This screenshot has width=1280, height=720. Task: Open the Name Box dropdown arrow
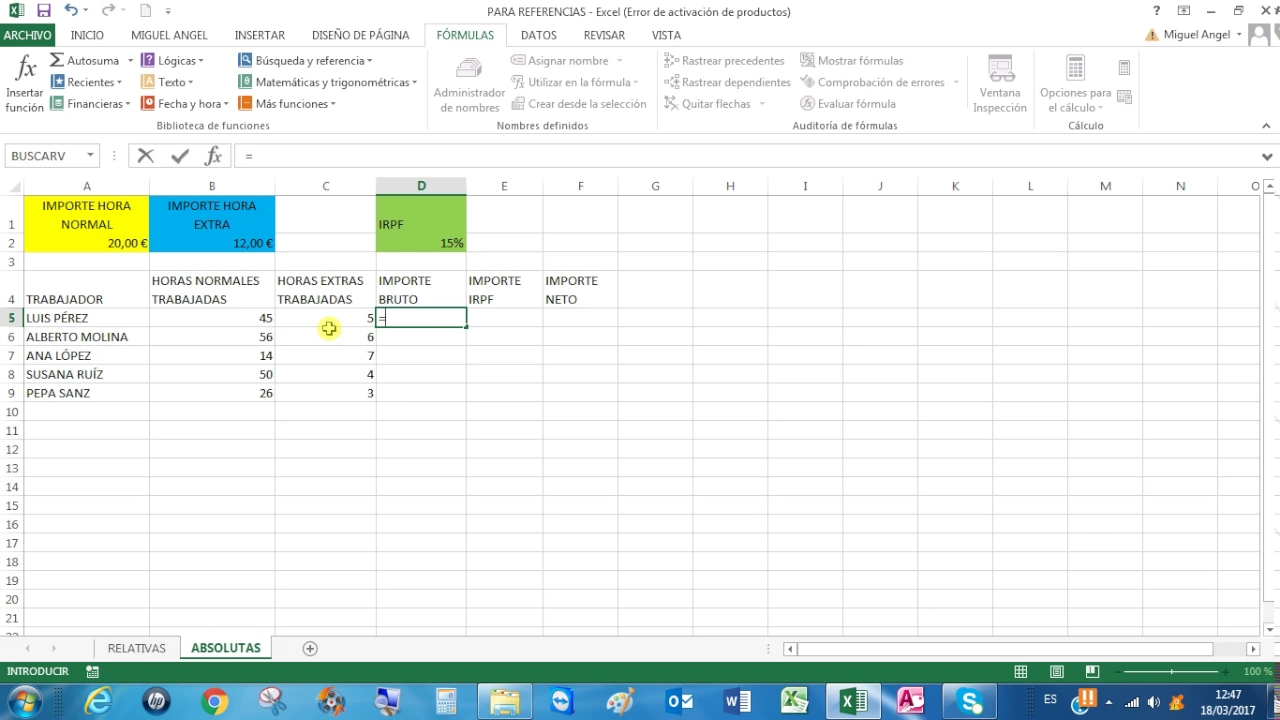pyautogui.click(x=90, y=156)
